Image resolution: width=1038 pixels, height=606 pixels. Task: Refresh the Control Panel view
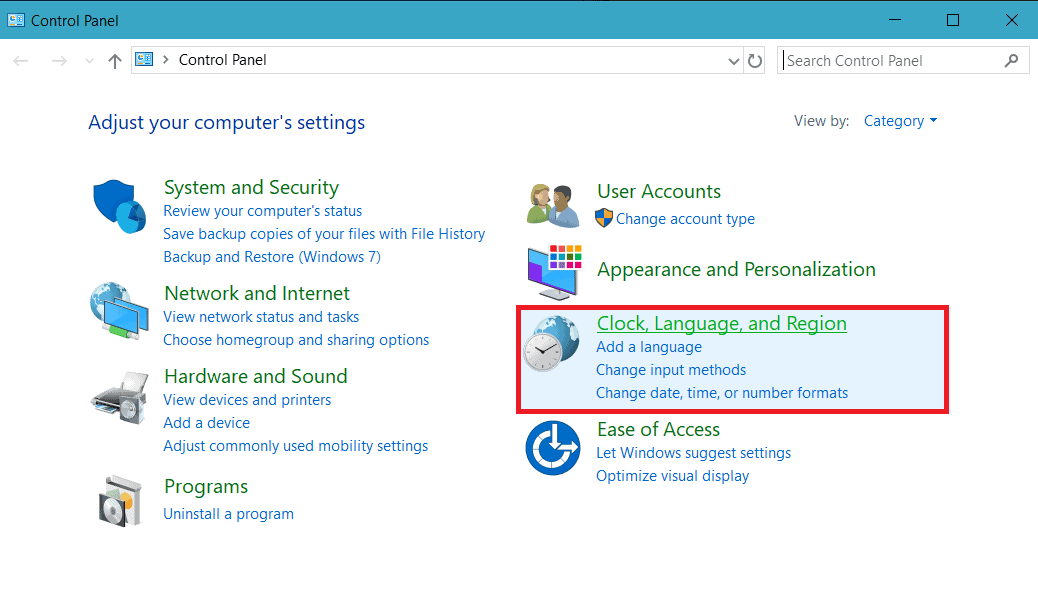pos(755,61)
